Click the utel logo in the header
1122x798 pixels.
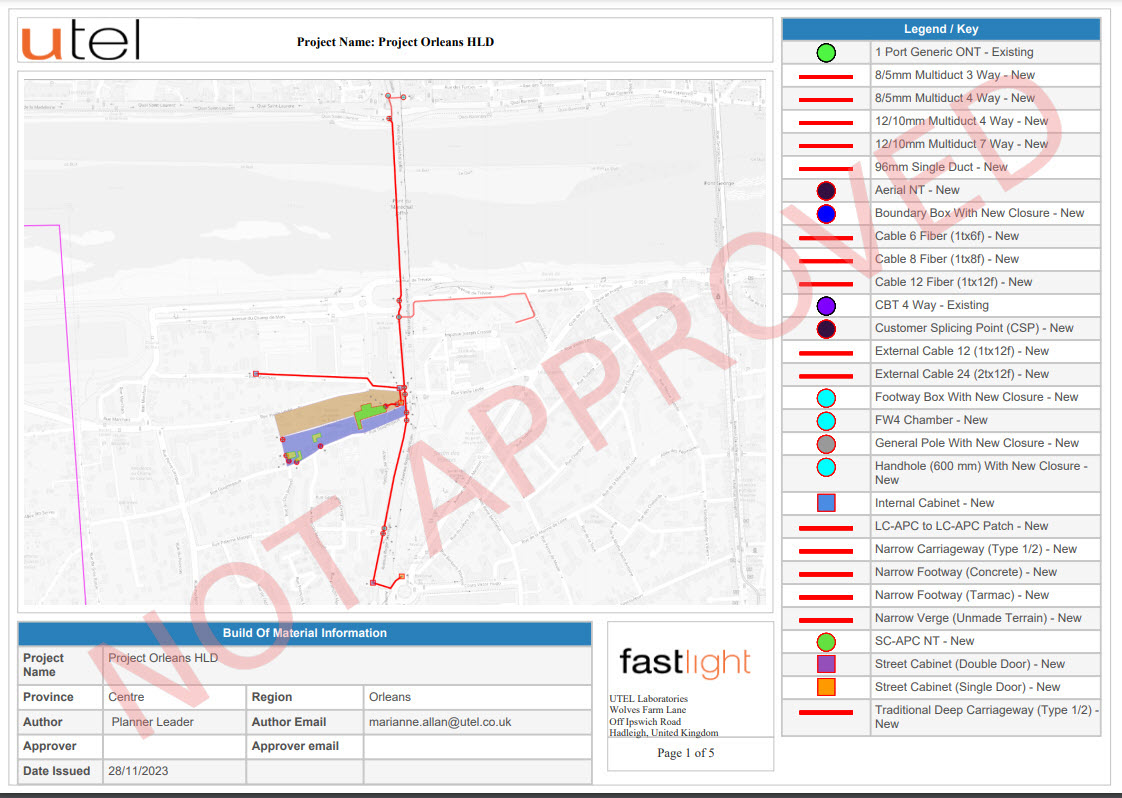coord(80,40)
